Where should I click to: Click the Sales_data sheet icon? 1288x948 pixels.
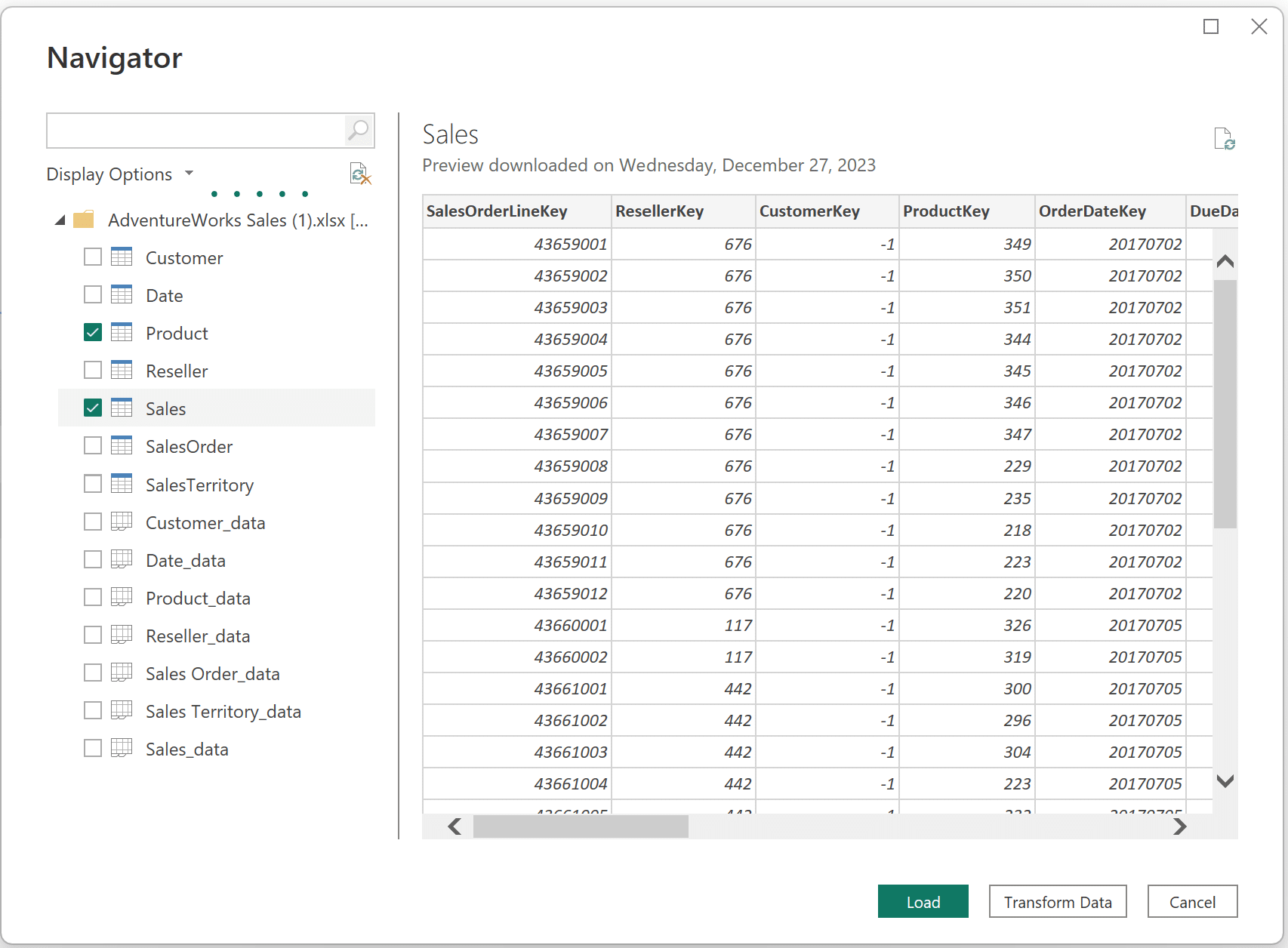[x=122, y=748]
